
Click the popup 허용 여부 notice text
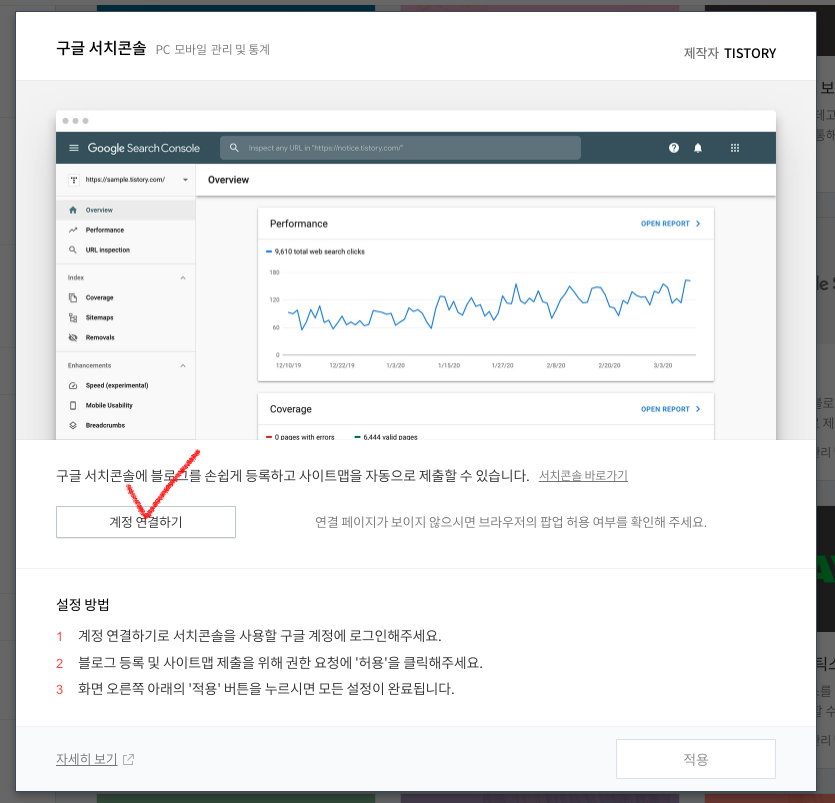coord(511,522)
